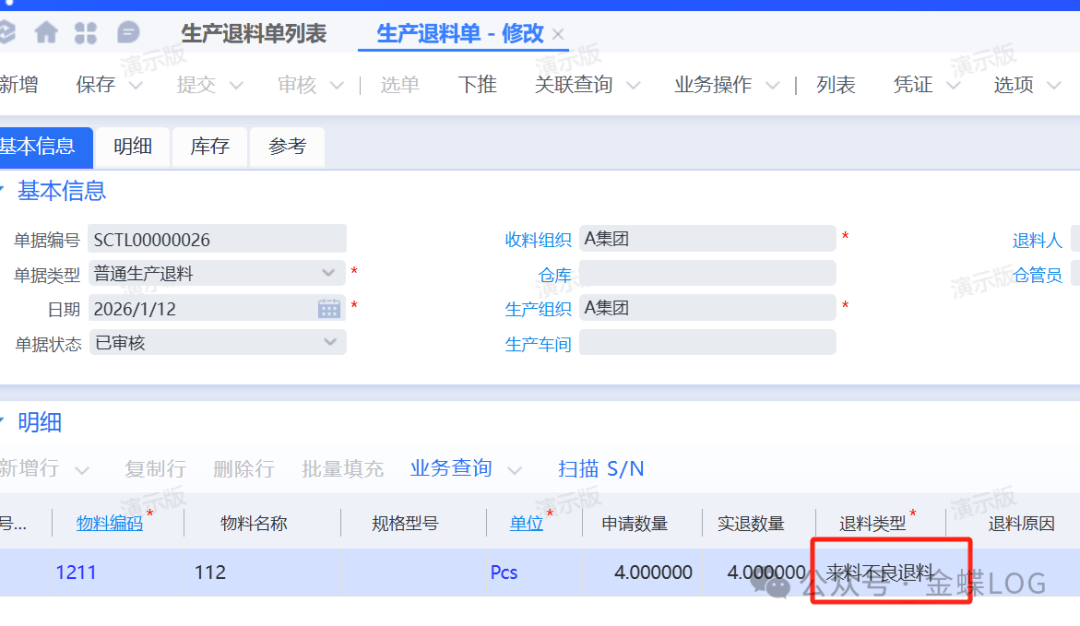Image resolution: width=1080 pixels, height=626 pixels.
Task: Close the 生产退料单 - 修改 tab
Action: (x=559, y=34)
